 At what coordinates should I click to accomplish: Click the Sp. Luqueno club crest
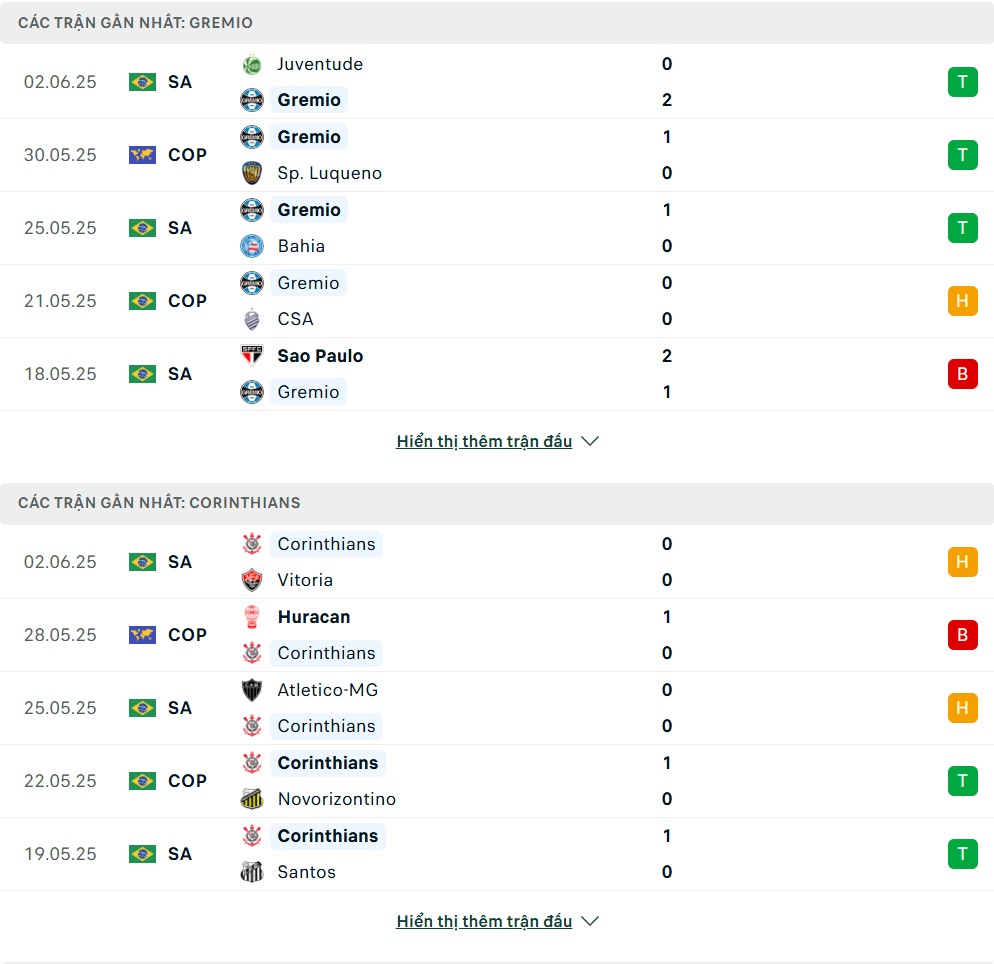coord(252,173)
